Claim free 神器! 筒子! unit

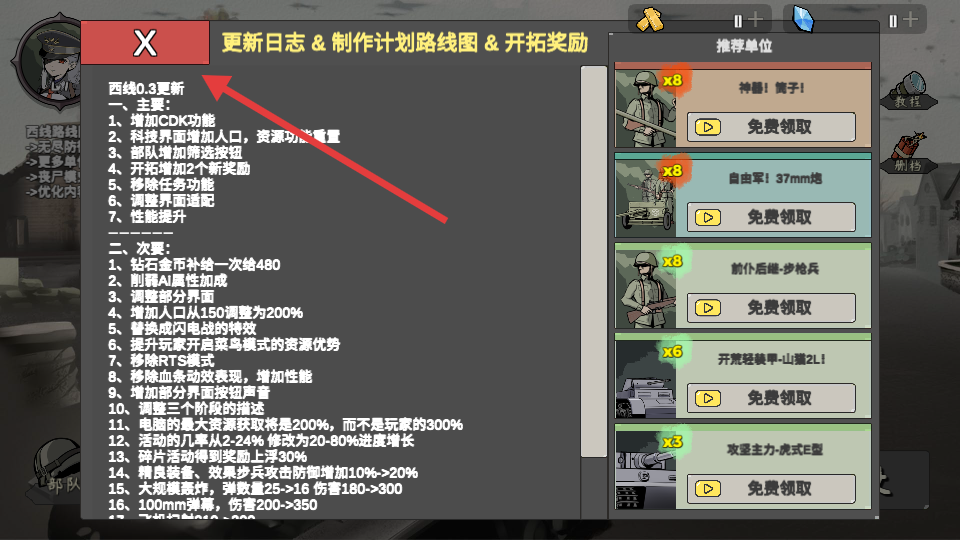click(771, 127)
